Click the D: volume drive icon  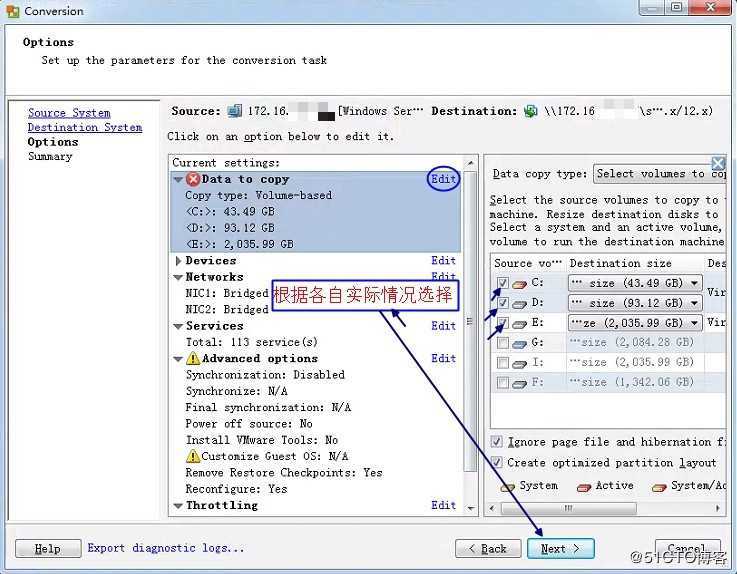tap(519, 304)
